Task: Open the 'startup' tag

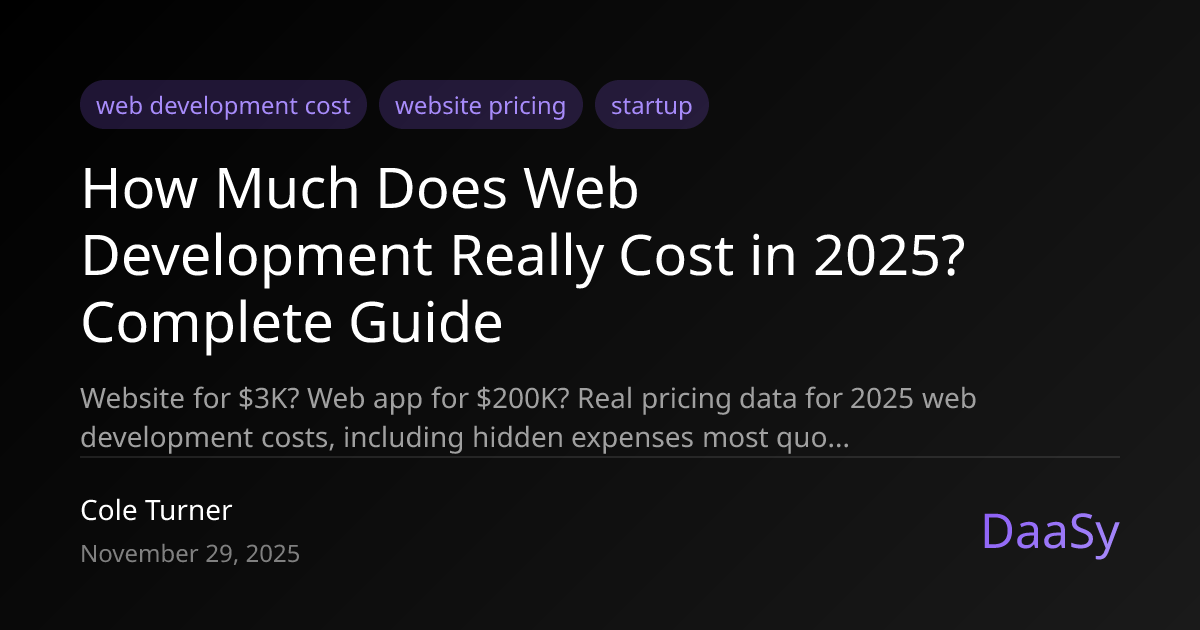Action: click(x=651, y=105)
